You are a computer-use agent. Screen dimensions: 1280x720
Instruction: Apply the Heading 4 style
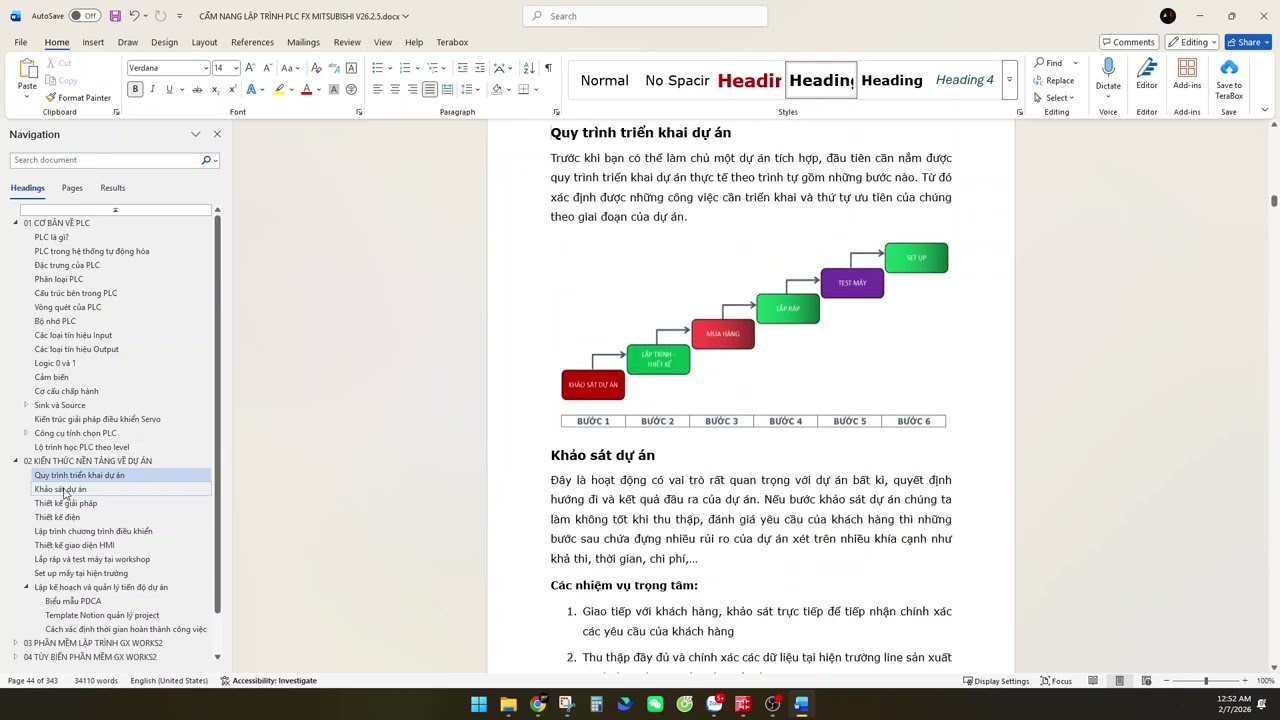[964, 80]
